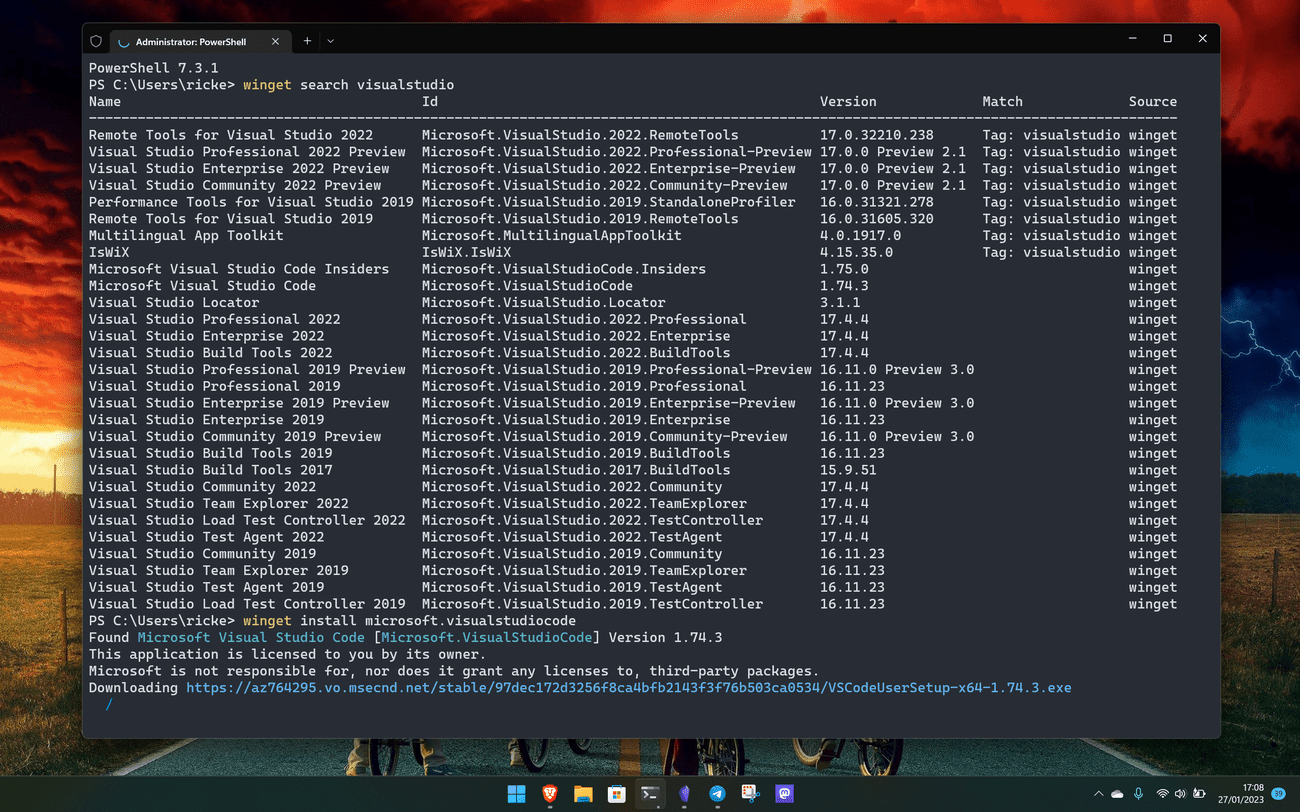The width and height of the screenshot is (1300, 812).
Task: Click 'Visual Studio Load Test Controller 2022'
Action: point(247,520)
